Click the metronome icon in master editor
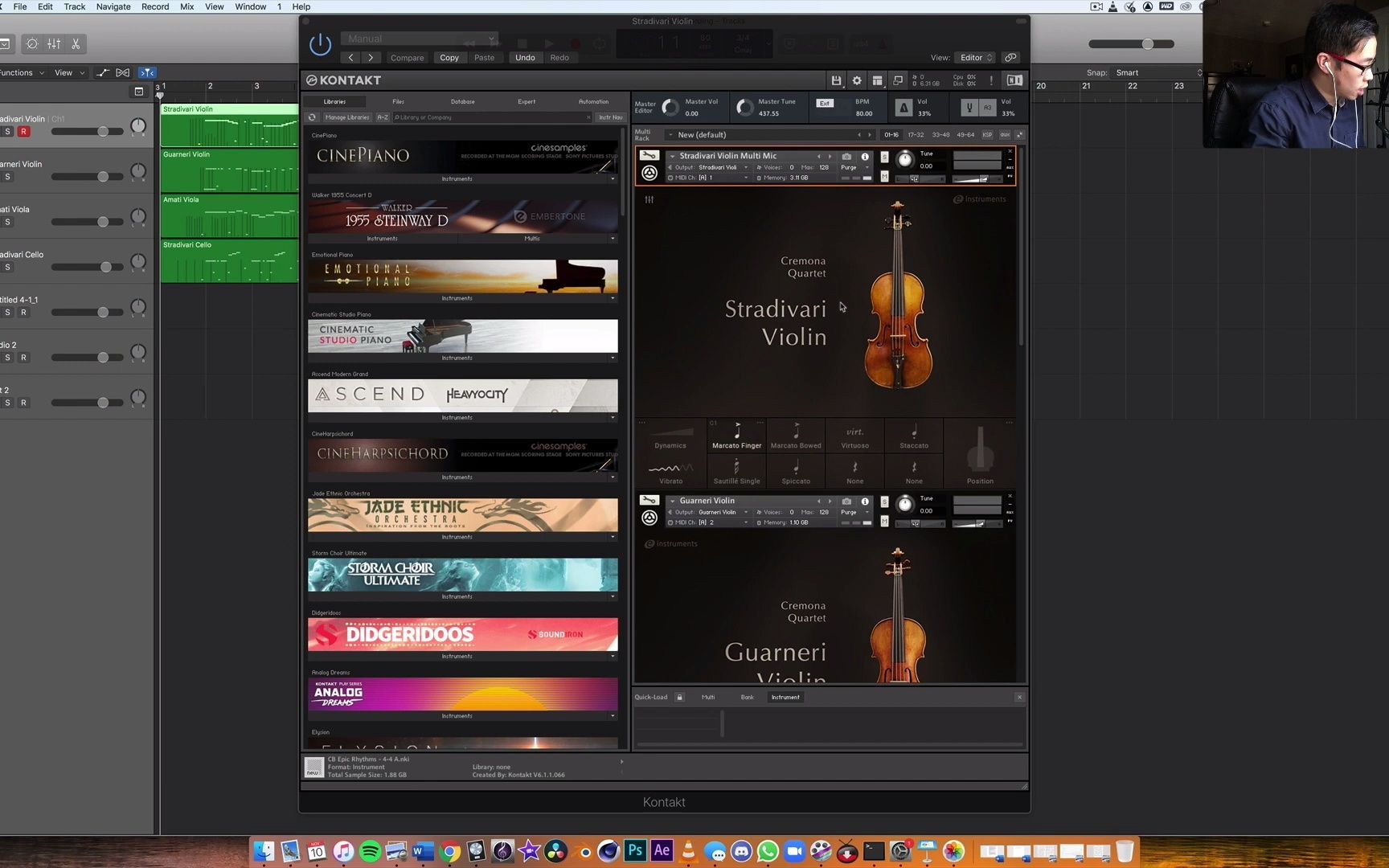1389x868 pixels. pyautogui.click(x=903, y=108)
